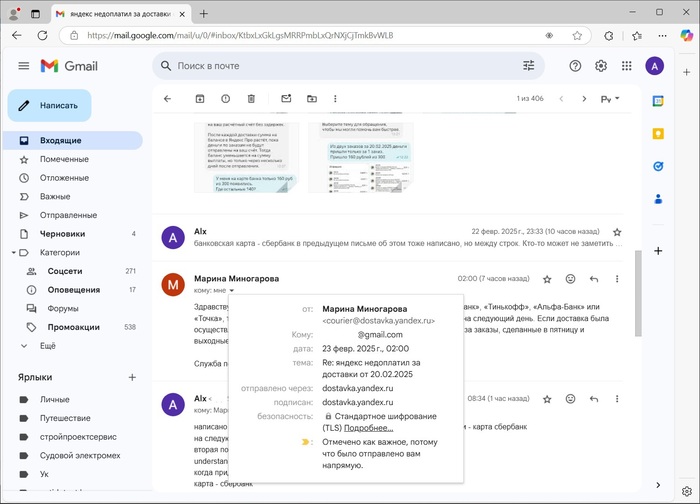Toggle star on Марина Миногарова's message
The height and width of the screenshot is (504, 700).
[547, 279]
